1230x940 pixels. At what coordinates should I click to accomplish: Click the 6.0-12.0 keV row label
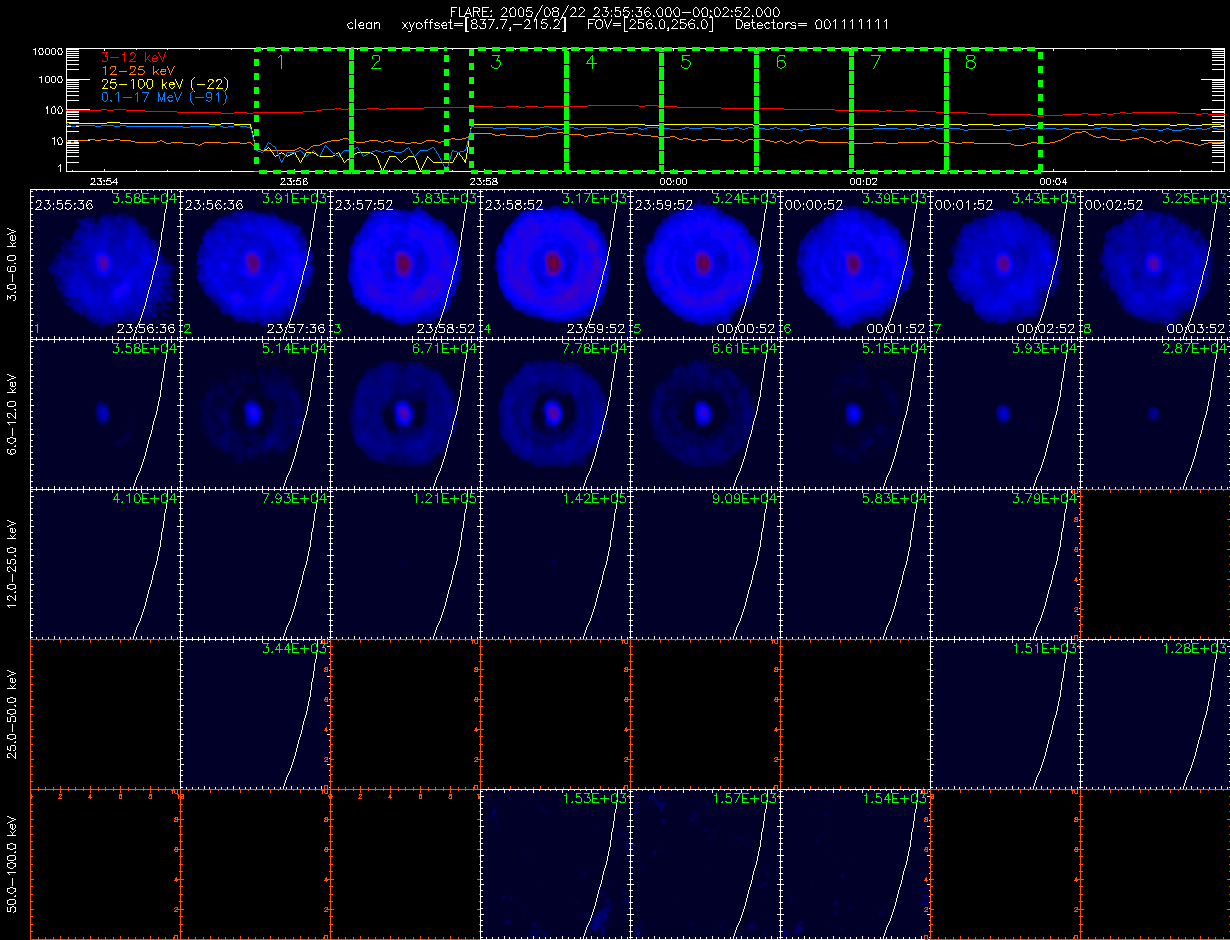click(13, 413)
